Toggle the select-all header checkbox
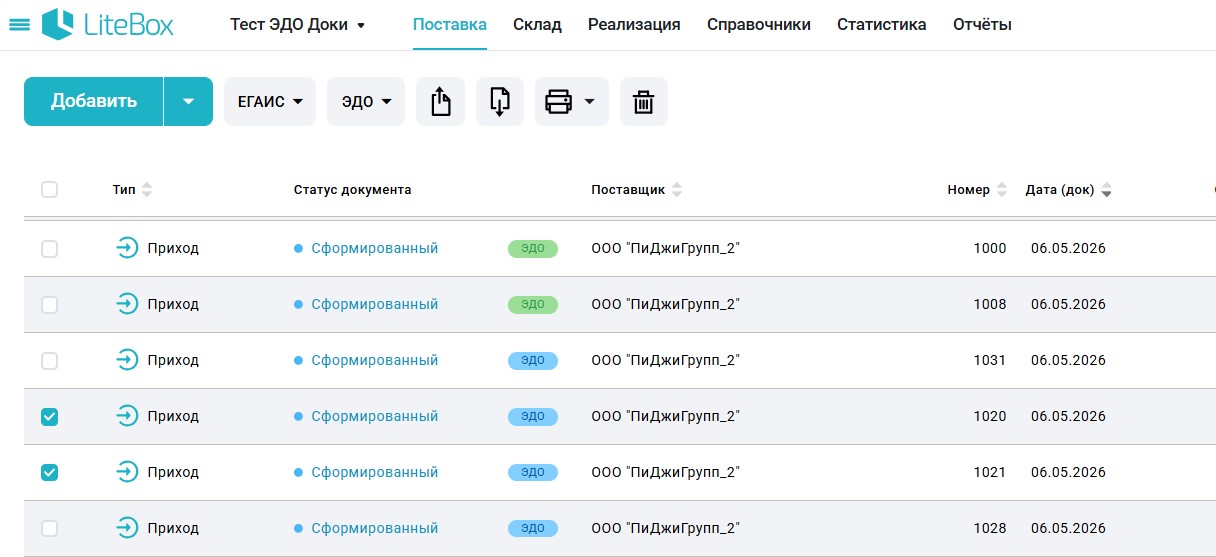Screen dimensions: 1216x557 click(49, 189)
